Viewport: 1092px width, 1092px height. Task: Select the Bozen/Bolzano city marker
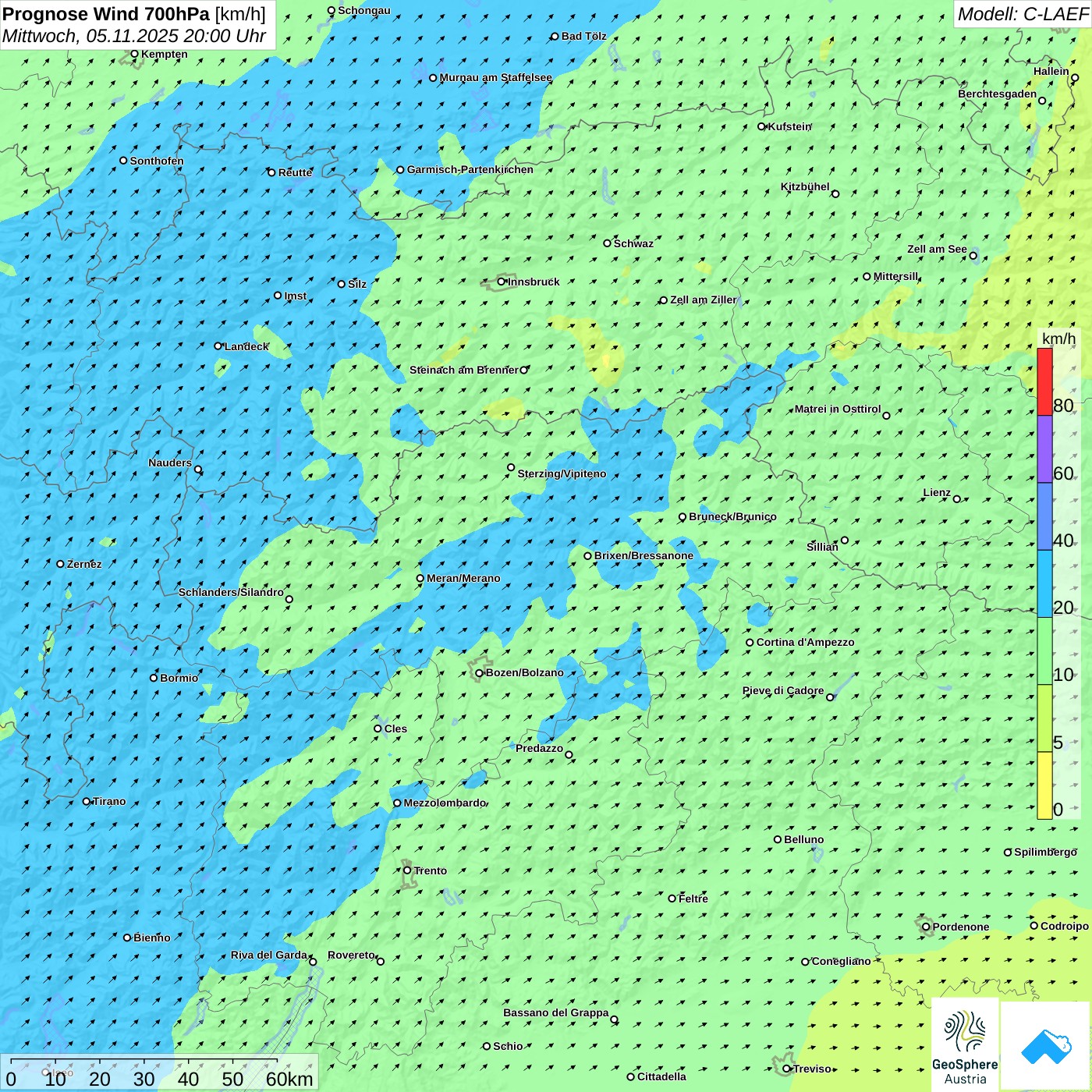[x=480, y=672]
